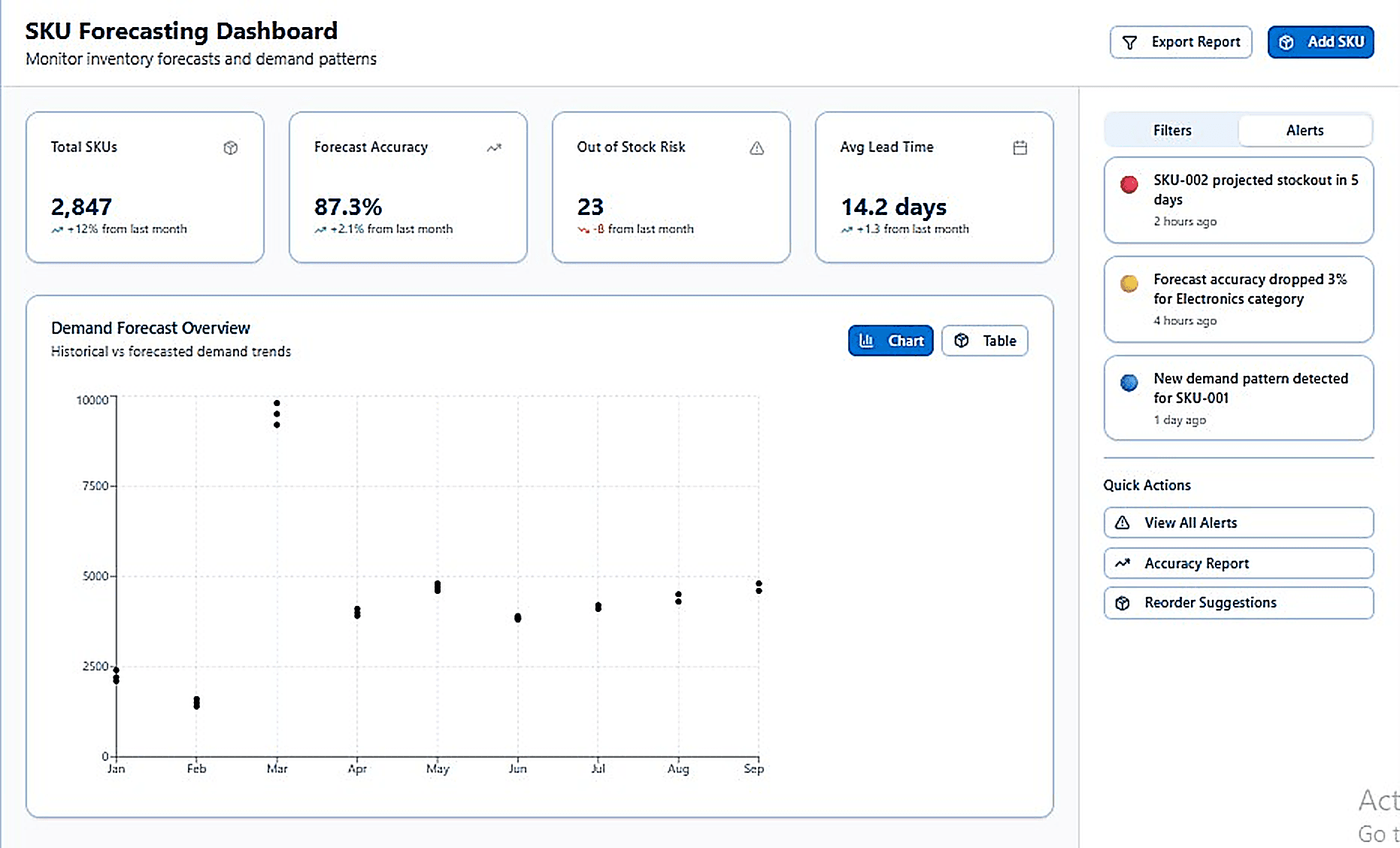Switch the forecast view to Chart
Viewport: 1400px width, 848px height.
pyautogui.click(x=890, y=340)
